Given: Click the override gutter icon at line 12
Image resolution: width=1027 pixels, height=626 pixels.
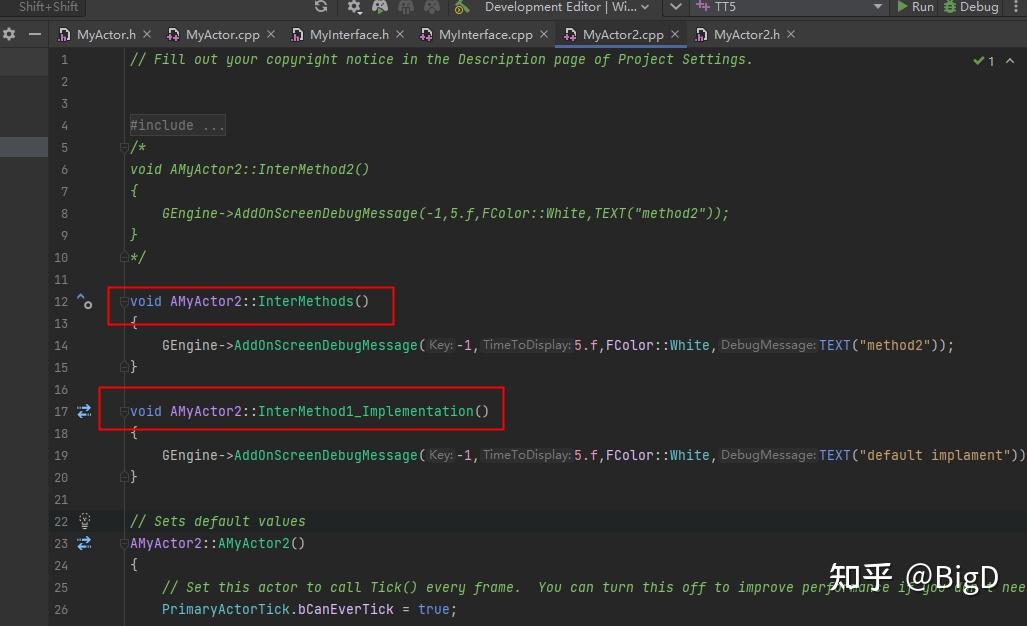Looking at the screenshot, I should (84, 301).
